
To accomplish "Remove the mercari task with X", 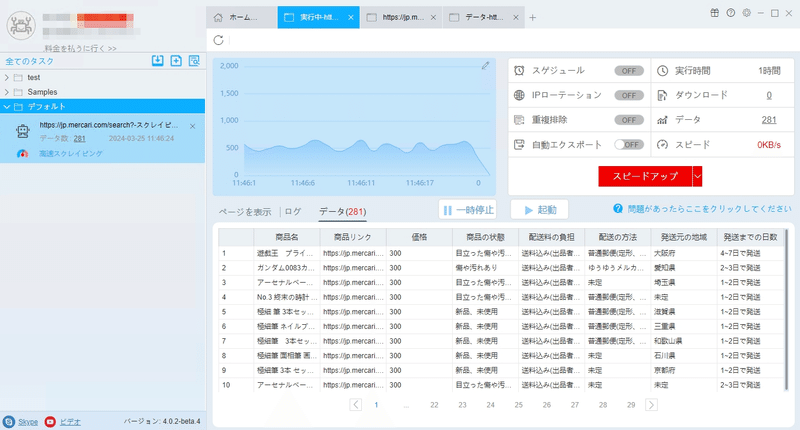I will click(192, 126).
